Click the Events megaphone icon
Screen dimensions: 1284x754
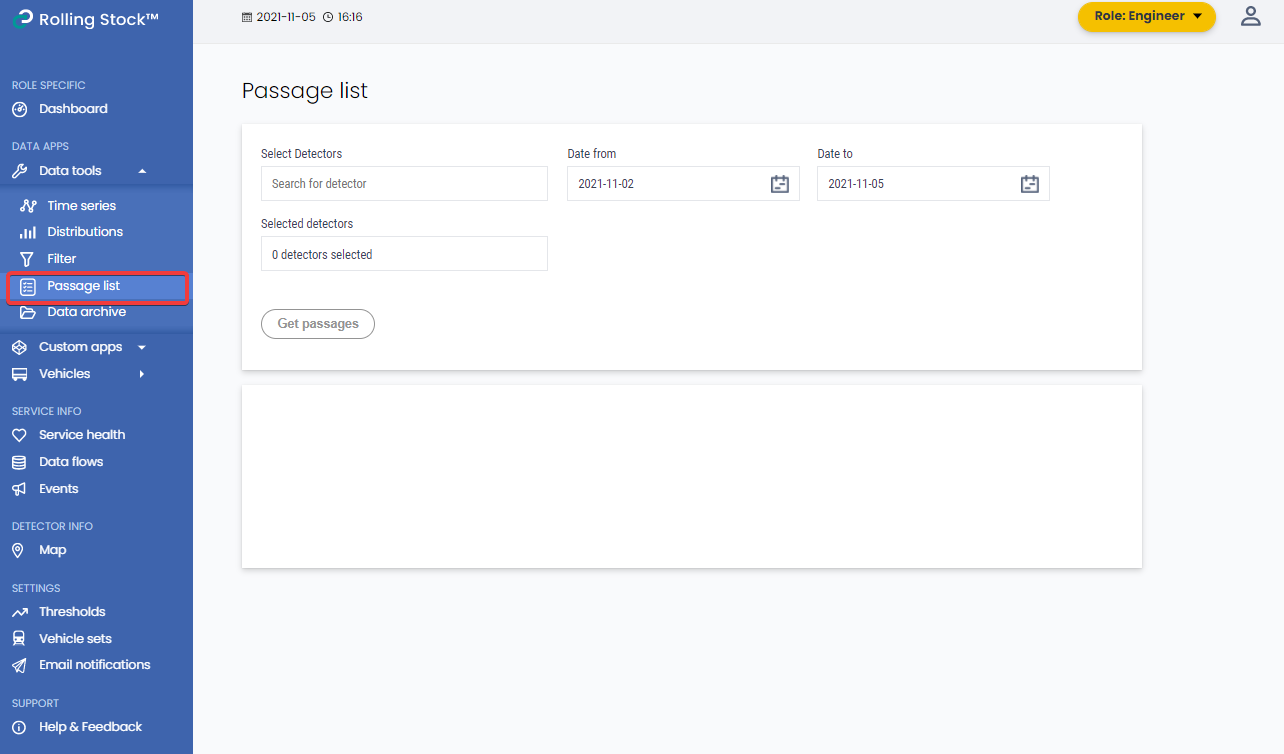pos(19,489)
